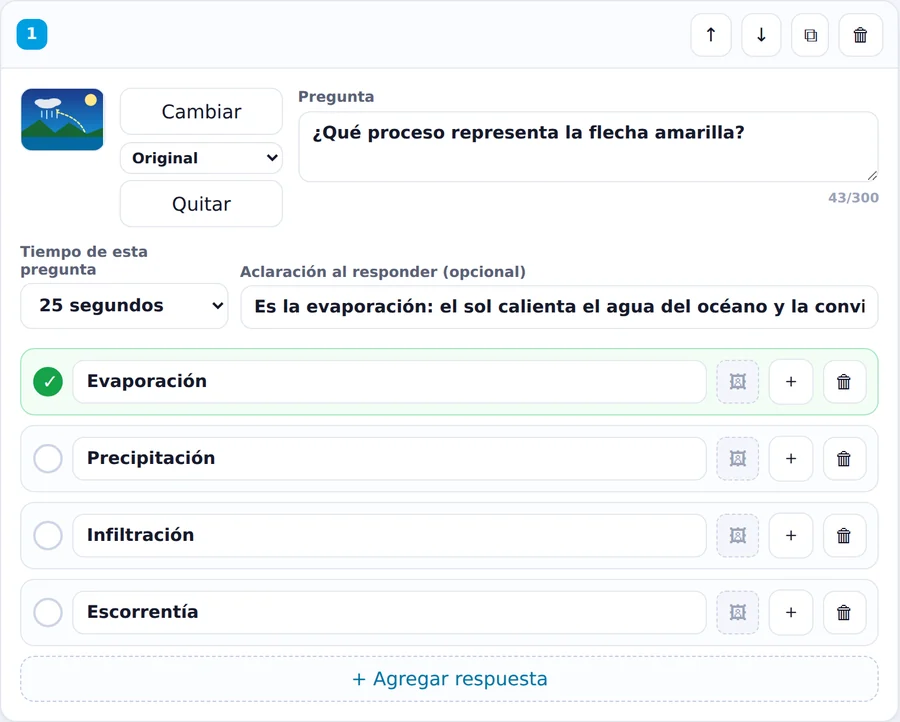Image resolution: width=900 pixels, height=722 pixels.
Task: Move question 1 up with the arrow
Action: [711, 35]
